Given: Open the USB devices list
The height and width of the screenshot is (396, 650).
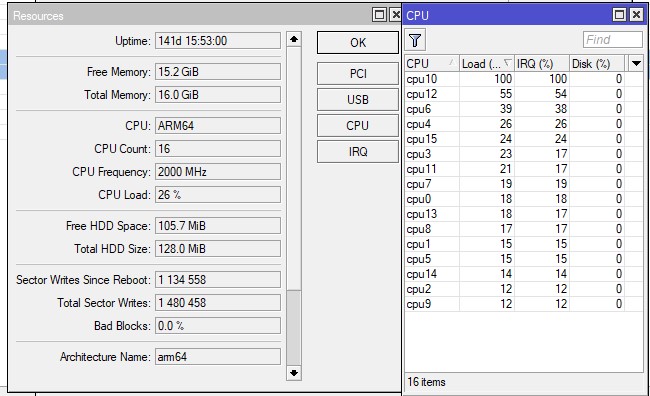Looking at the screenshot, I should (x=358, y=100).
